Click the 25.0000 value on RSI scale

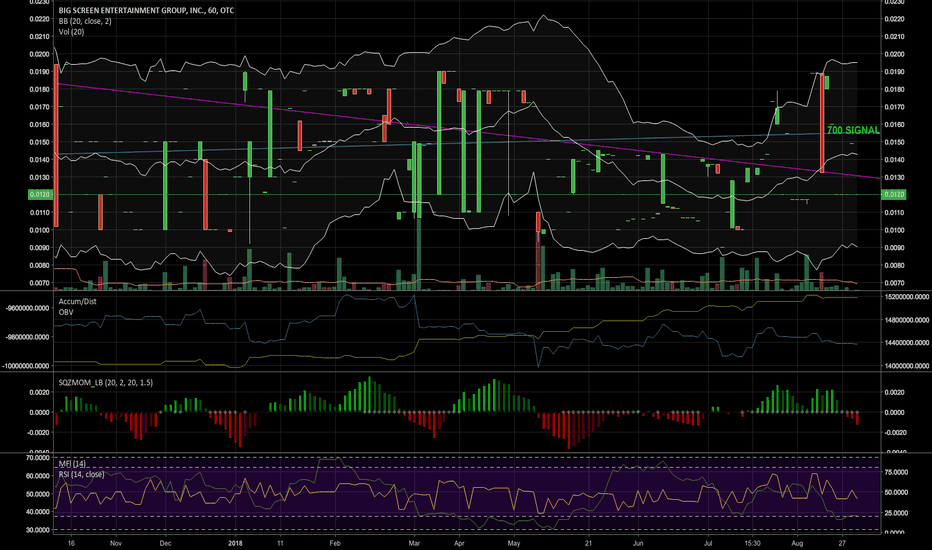click(x=896, y=513)
